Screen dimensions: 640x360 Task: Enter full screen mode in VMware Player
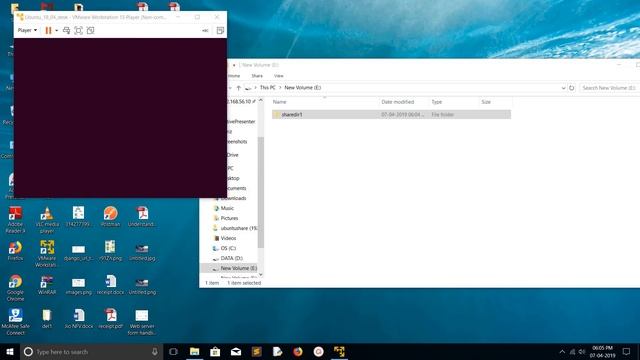tap(78, 31)
